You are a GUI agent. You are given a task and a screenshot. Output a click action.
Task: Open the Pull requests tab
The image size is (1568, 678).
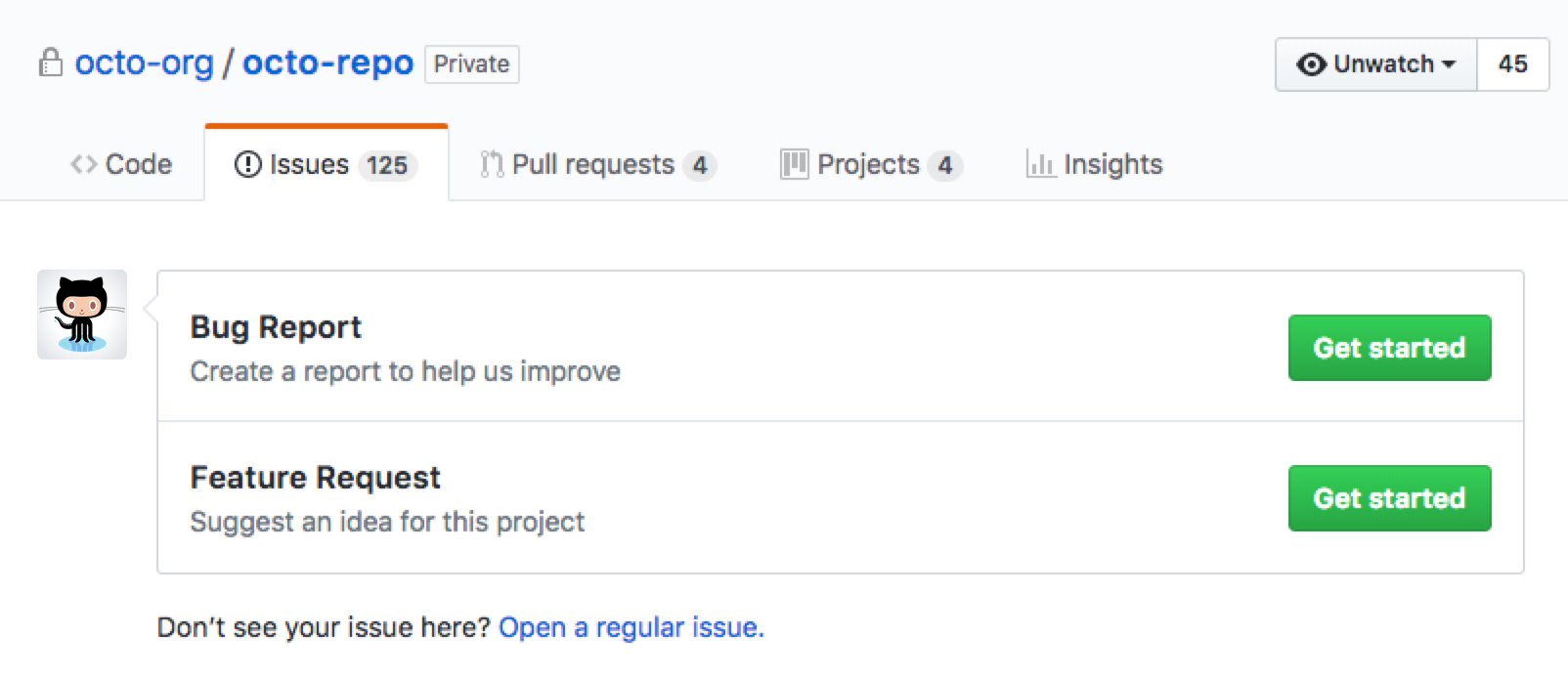(x=598, y=164)
